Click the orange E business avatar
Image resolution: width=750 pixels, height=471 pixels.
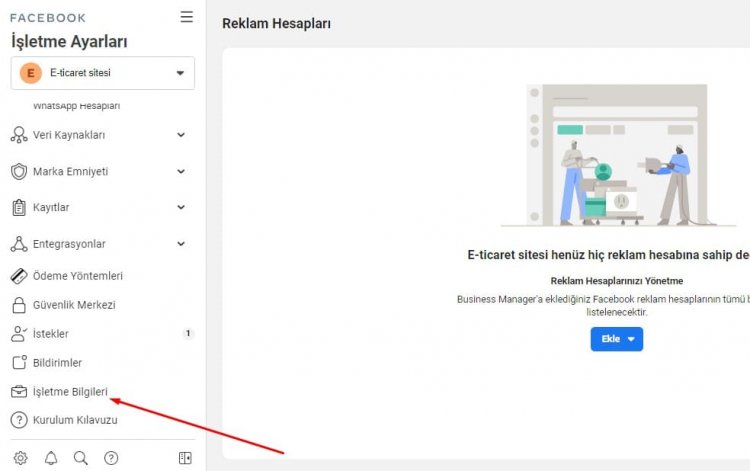[31, 73]
